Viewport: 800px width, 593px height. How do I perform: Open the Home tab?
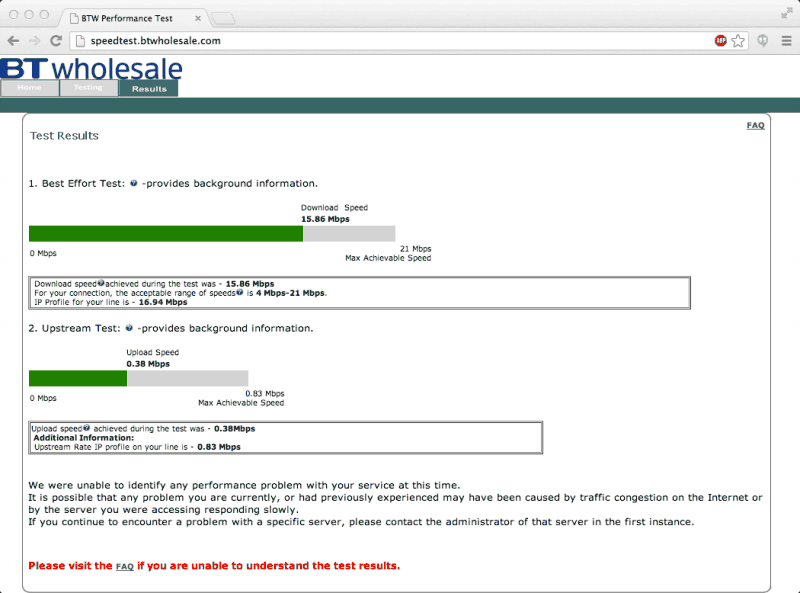click(30, 88)
